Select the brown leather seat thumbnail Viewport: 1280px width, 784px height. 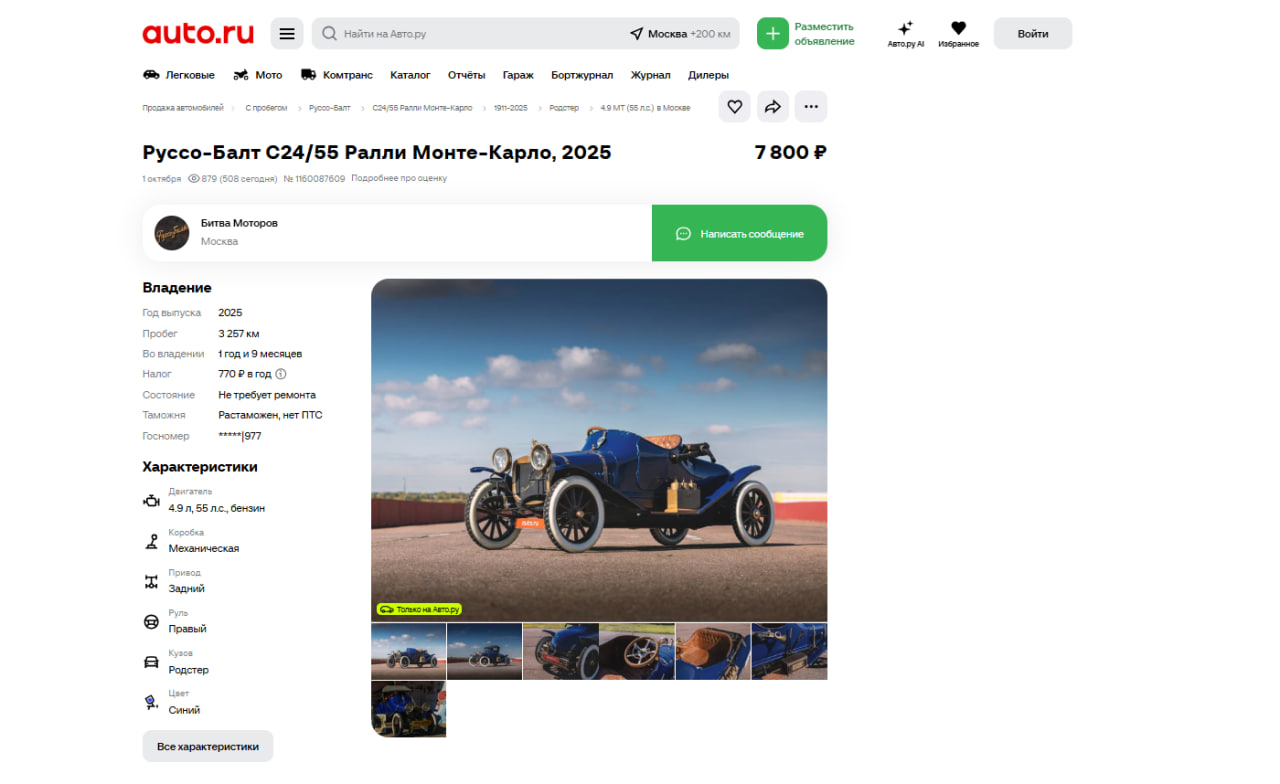coord(713,652)
